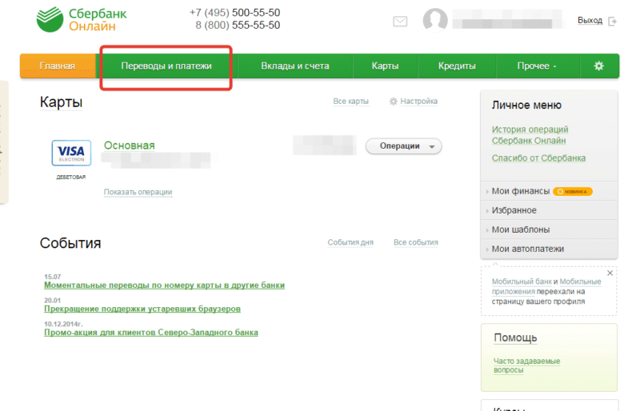Open События дня link
The image size is (640, 411).
(351, 242)
